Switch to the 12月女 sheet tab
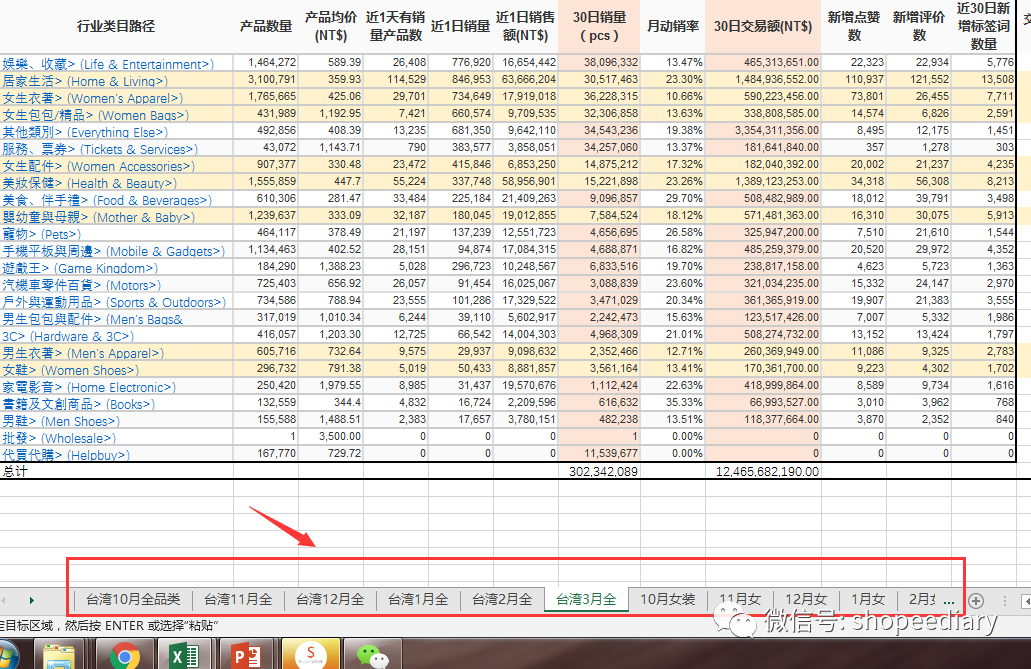This screenshot has height=669, width=1031. [805, 599]
